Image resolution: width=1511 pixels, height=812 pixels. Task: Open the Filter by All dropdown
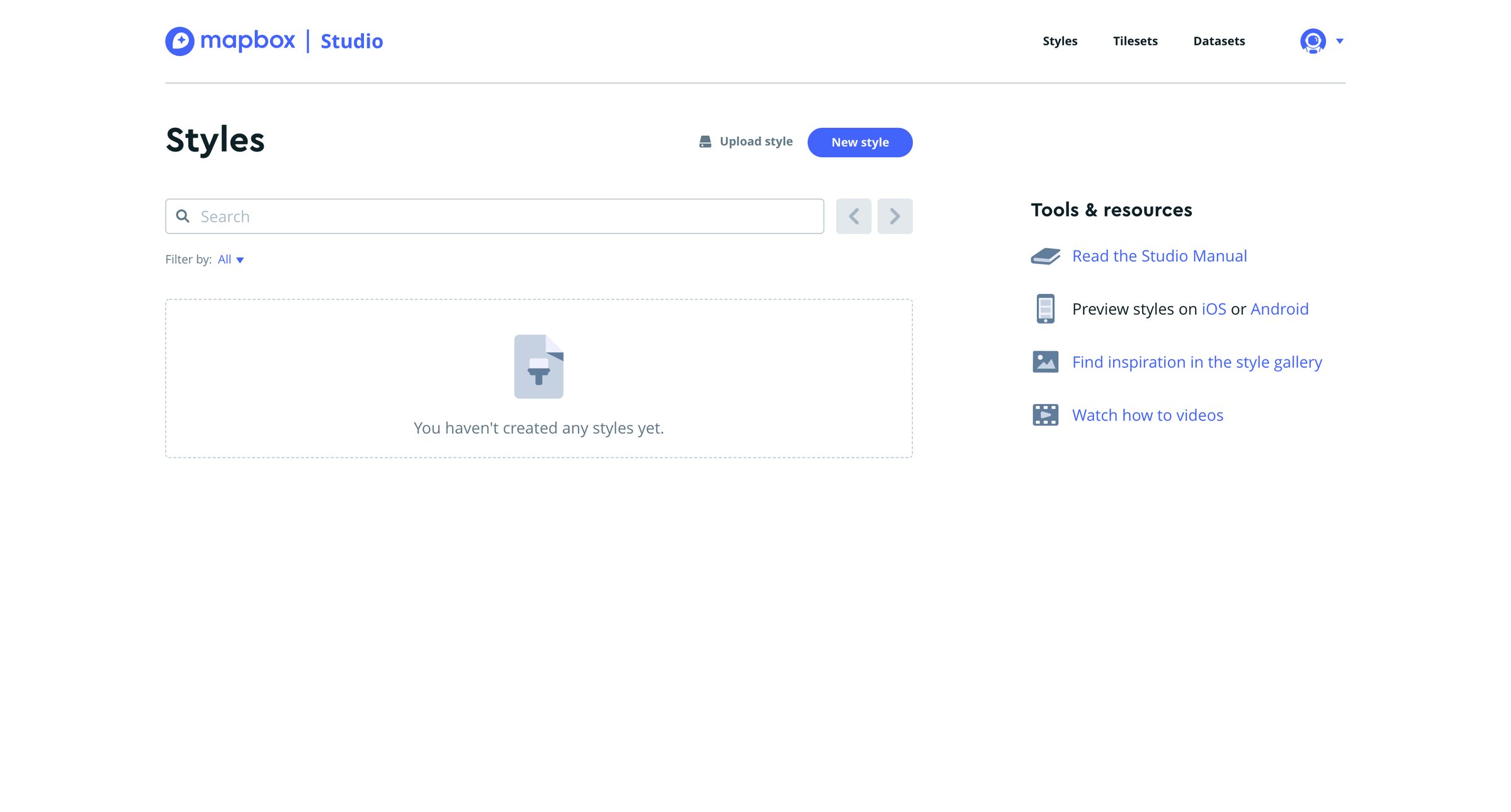pos(230,259)
